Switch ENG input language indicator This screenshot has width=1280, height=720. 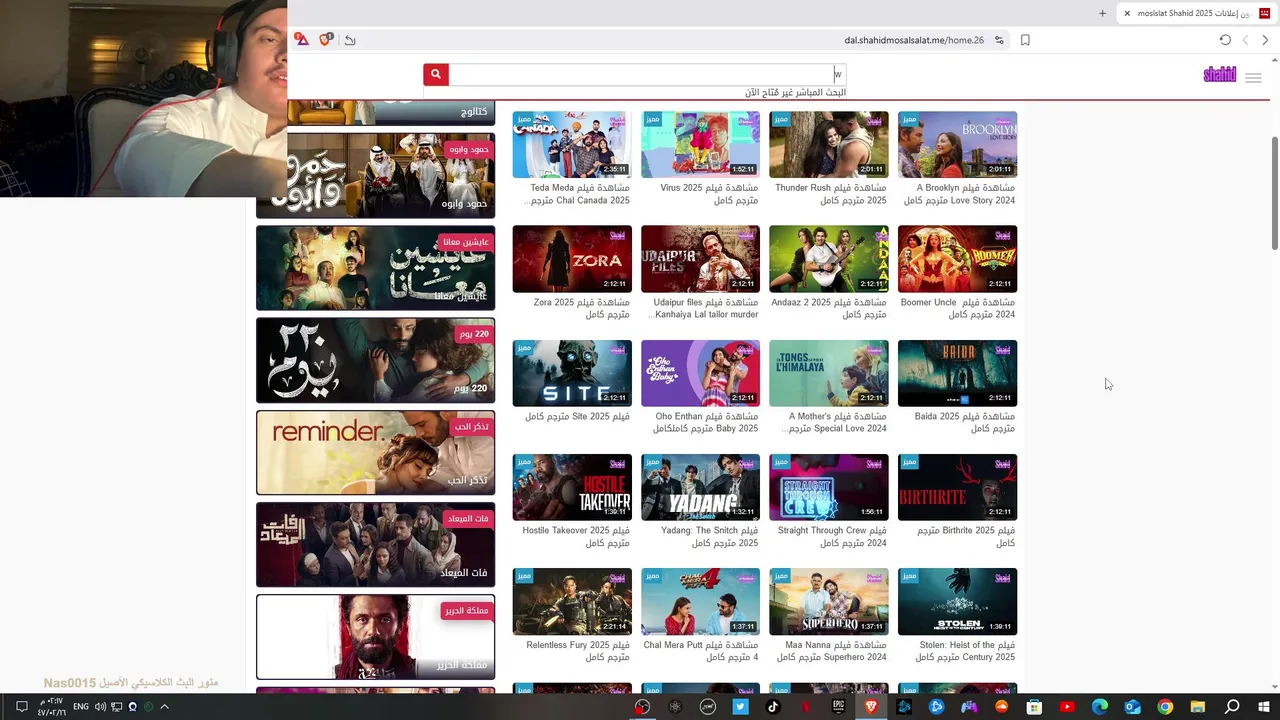81,707
